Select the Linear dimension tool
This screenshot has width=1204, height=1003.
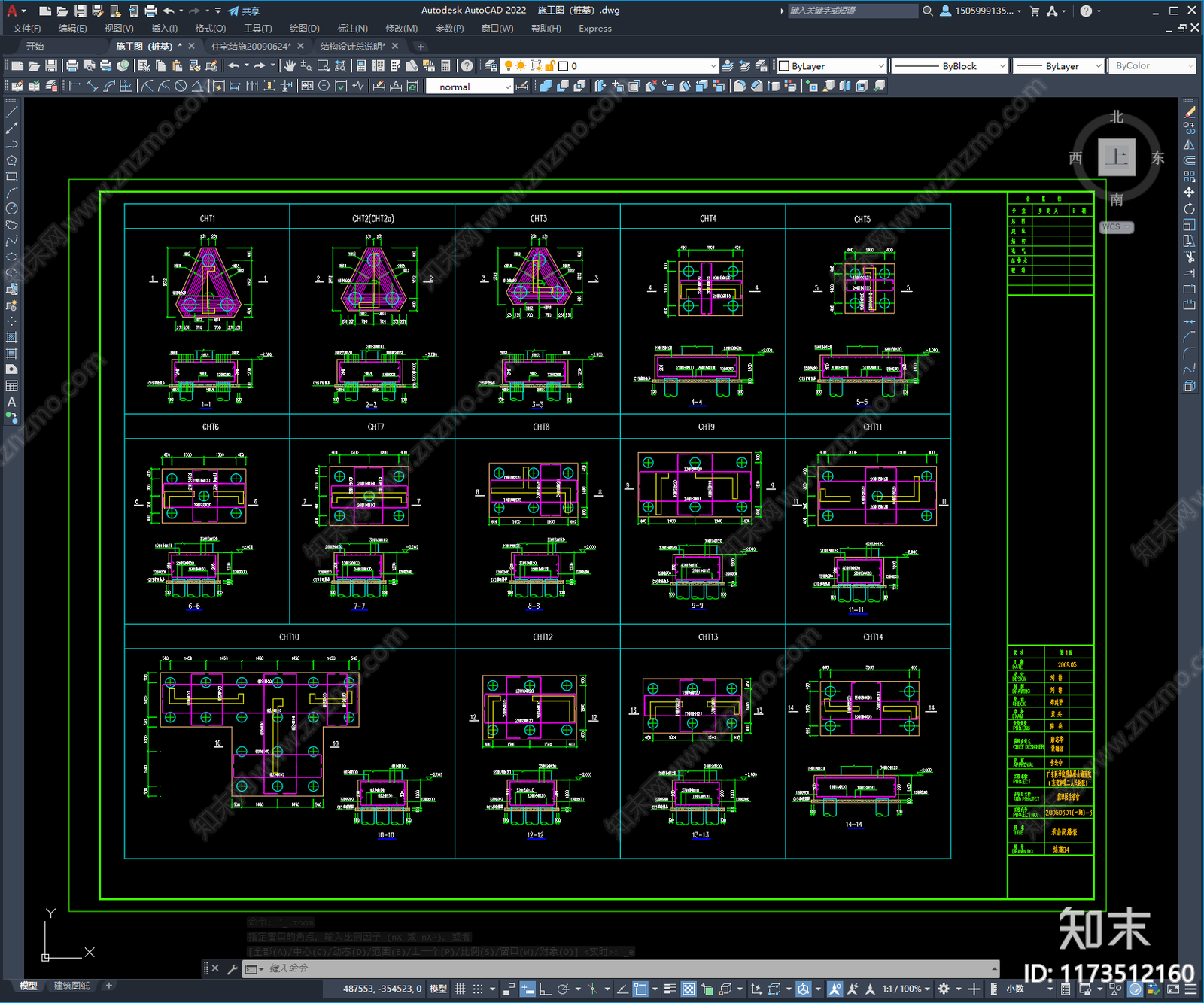(75, 86)
